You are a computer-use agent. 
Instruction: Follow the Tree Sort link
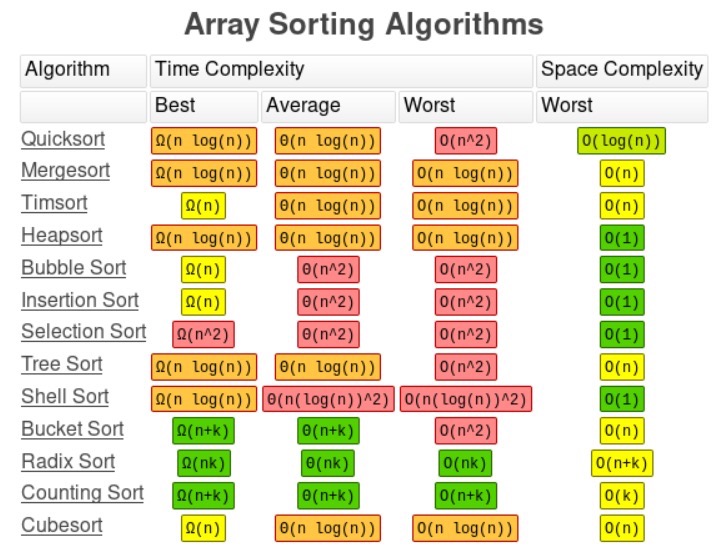click(62, 364)
